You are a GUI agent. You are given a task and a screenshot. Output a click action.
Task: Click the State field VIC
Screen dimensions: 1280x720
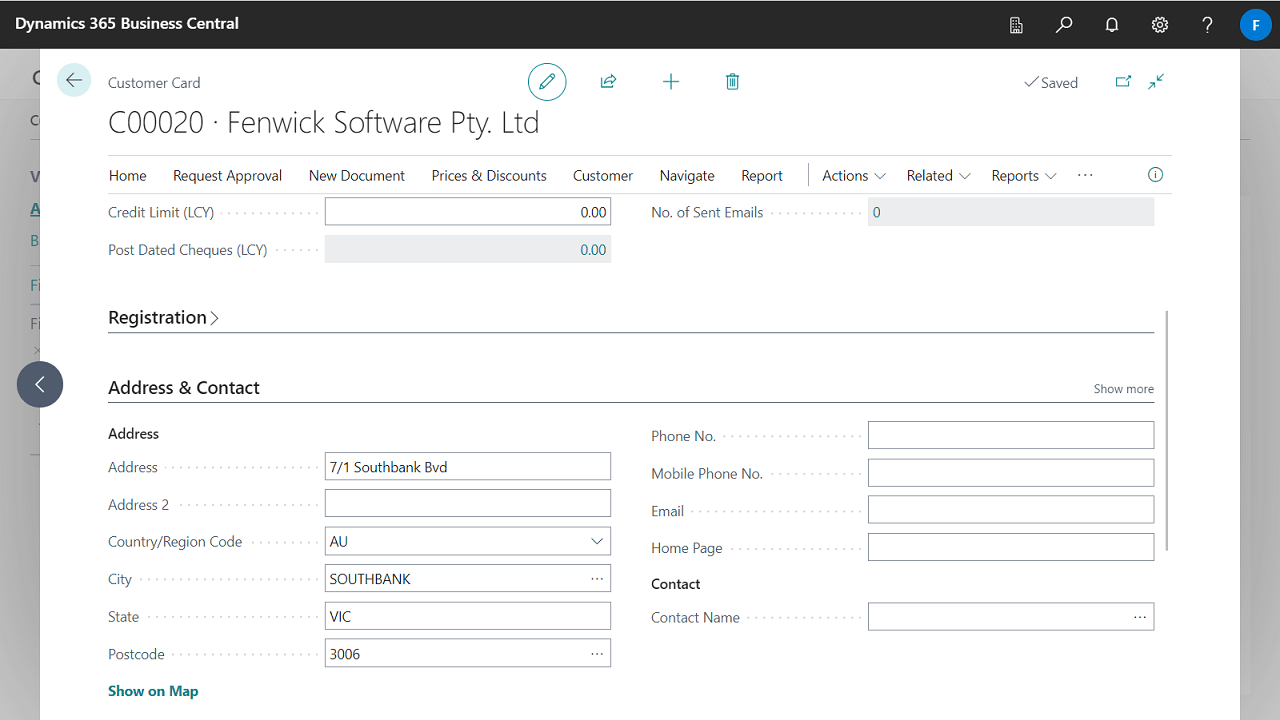(x=468, y=616)
